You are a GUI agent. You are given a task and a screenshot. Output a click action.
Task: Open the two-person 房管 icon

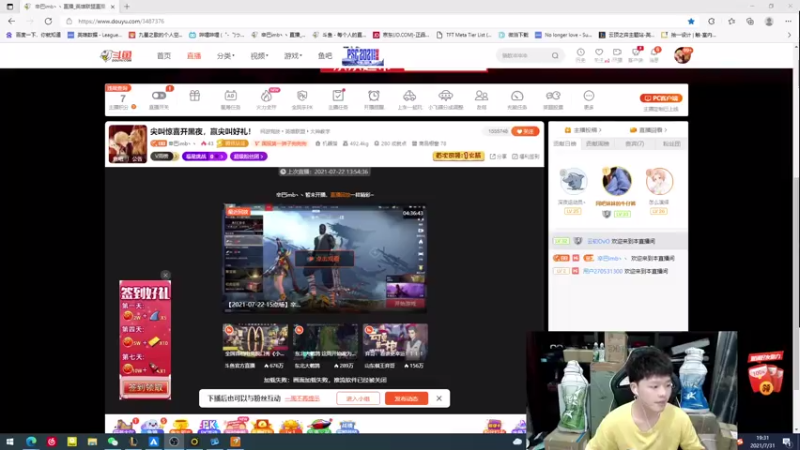pos(481,95)
